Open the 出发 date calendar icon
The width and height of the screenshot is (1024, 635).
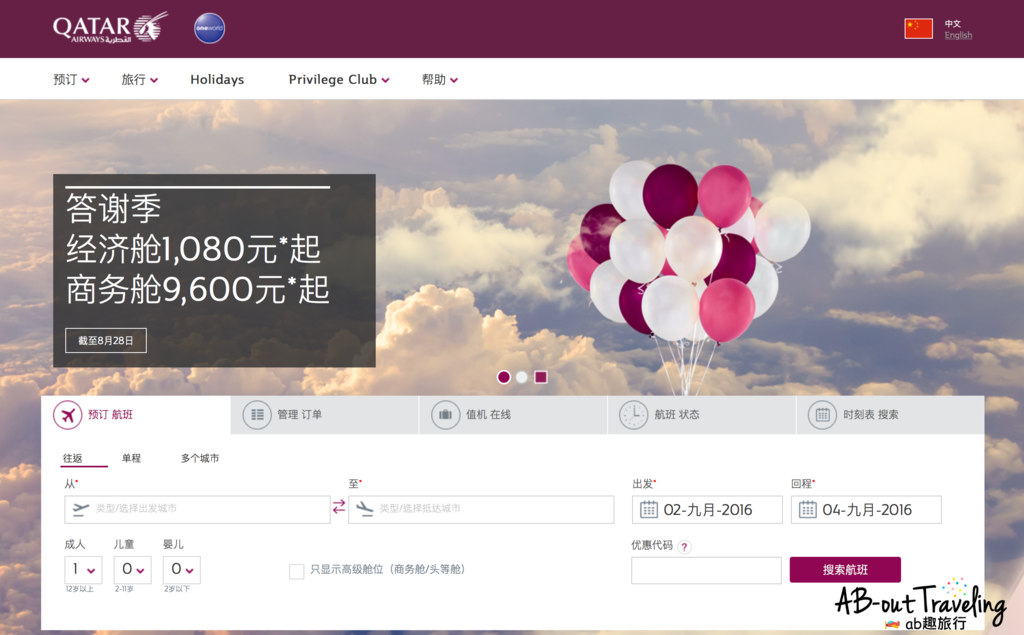[x=646, y=509]
